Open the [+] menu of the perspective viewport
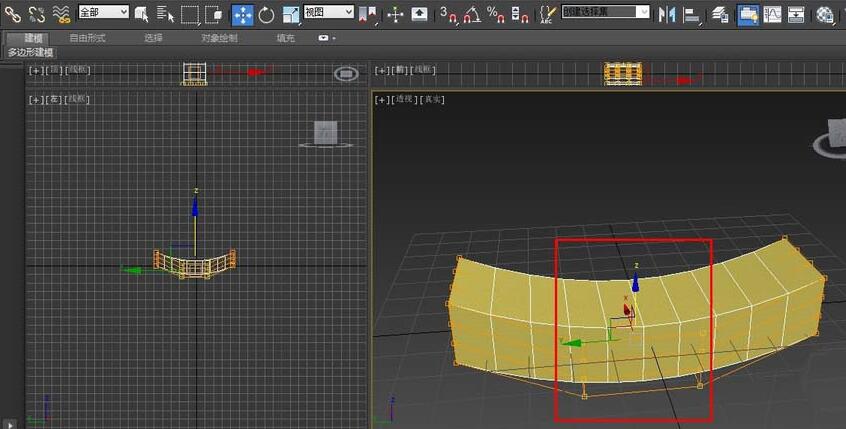This screenshot has width=846, height=429. click(381, 100)
